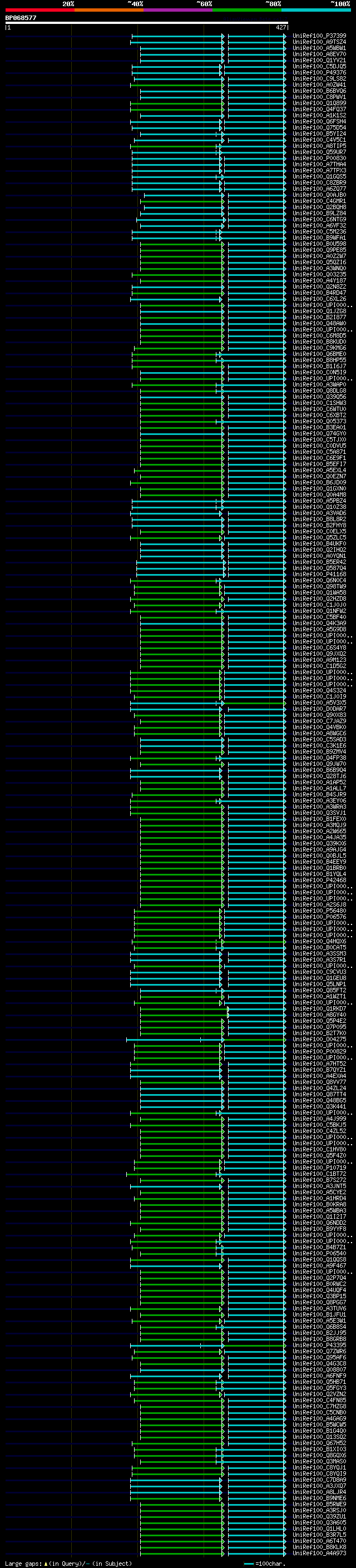Select hit label UniRef100_C9CVU3

click(x=319, y=972)
